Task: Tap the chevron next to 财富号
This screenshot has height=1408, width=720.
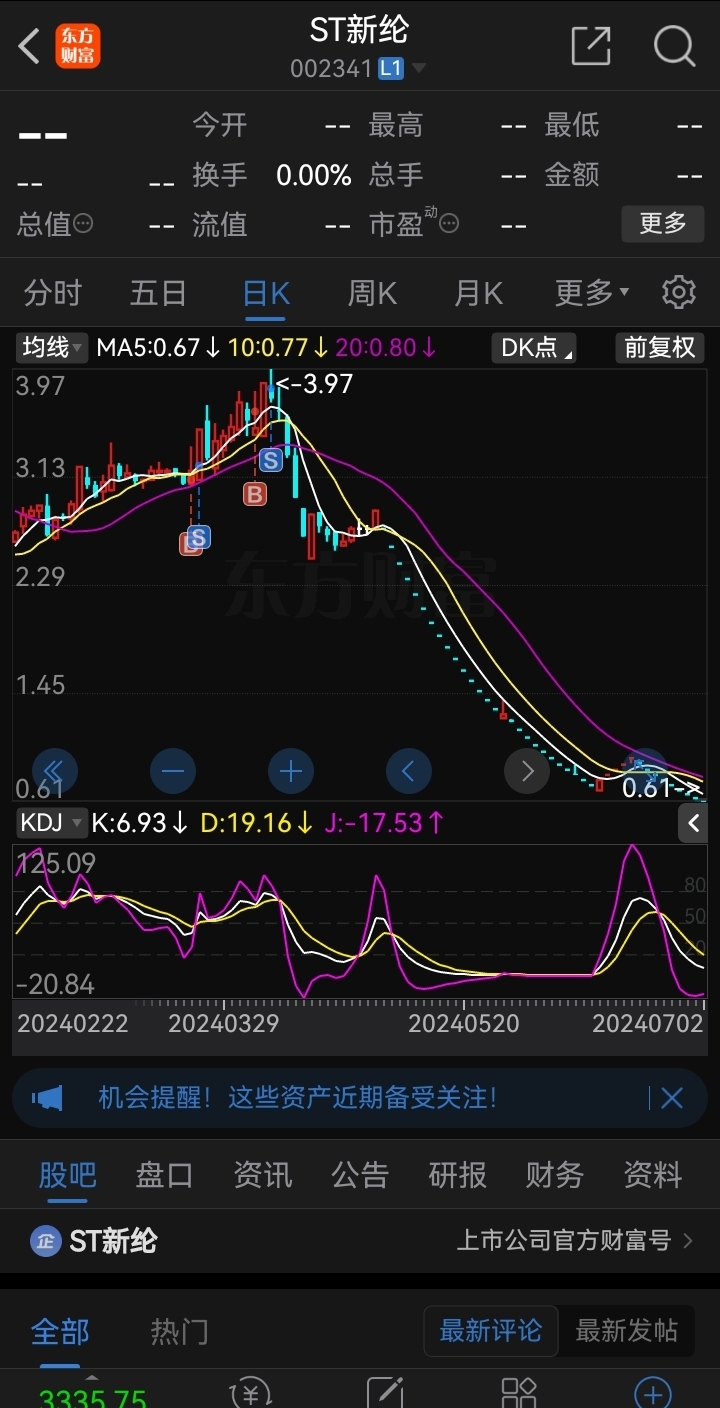Action: pos(688,1241)
